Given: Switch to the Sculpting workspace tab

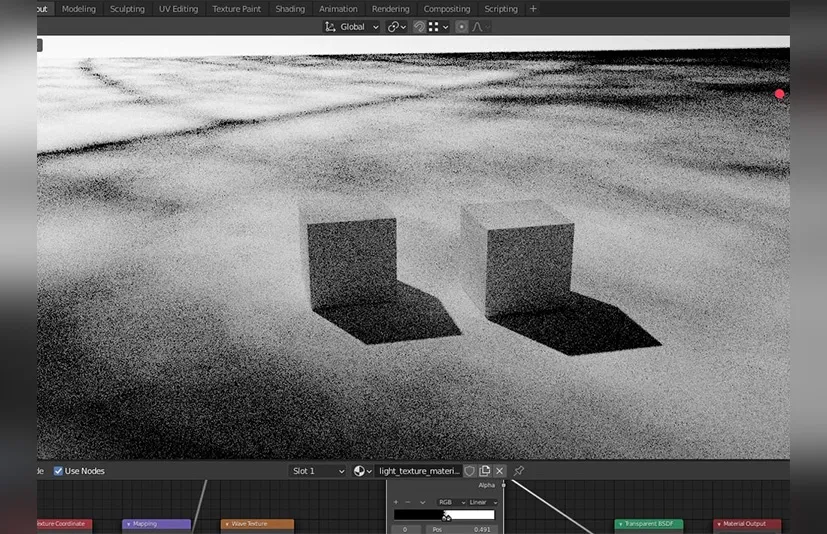Looking at the screenshot, I should (x=127, y=9).
